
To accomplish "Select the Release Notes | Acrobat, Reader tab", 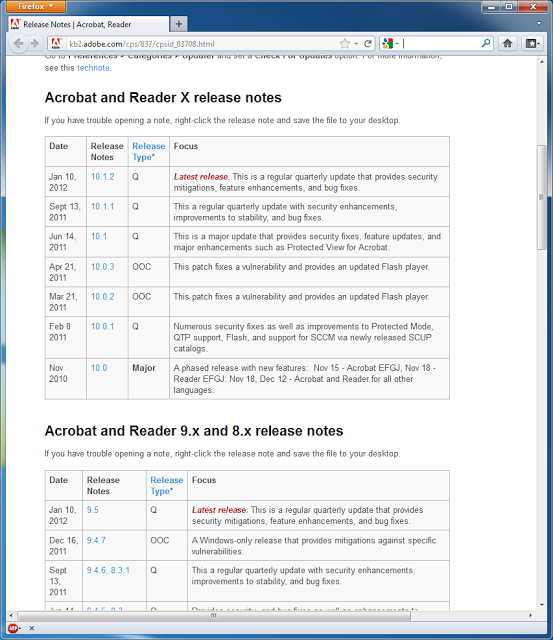I will (x=88, y=24).
